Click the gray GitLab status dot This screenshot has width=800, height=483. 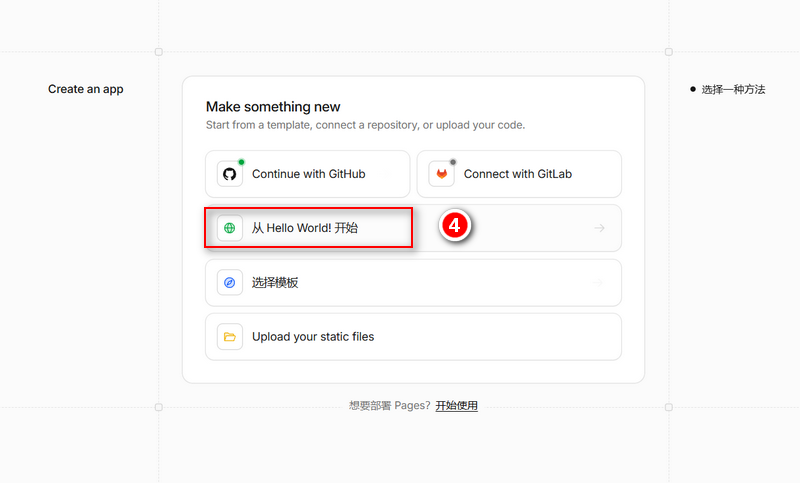click(x=453, y=162)
